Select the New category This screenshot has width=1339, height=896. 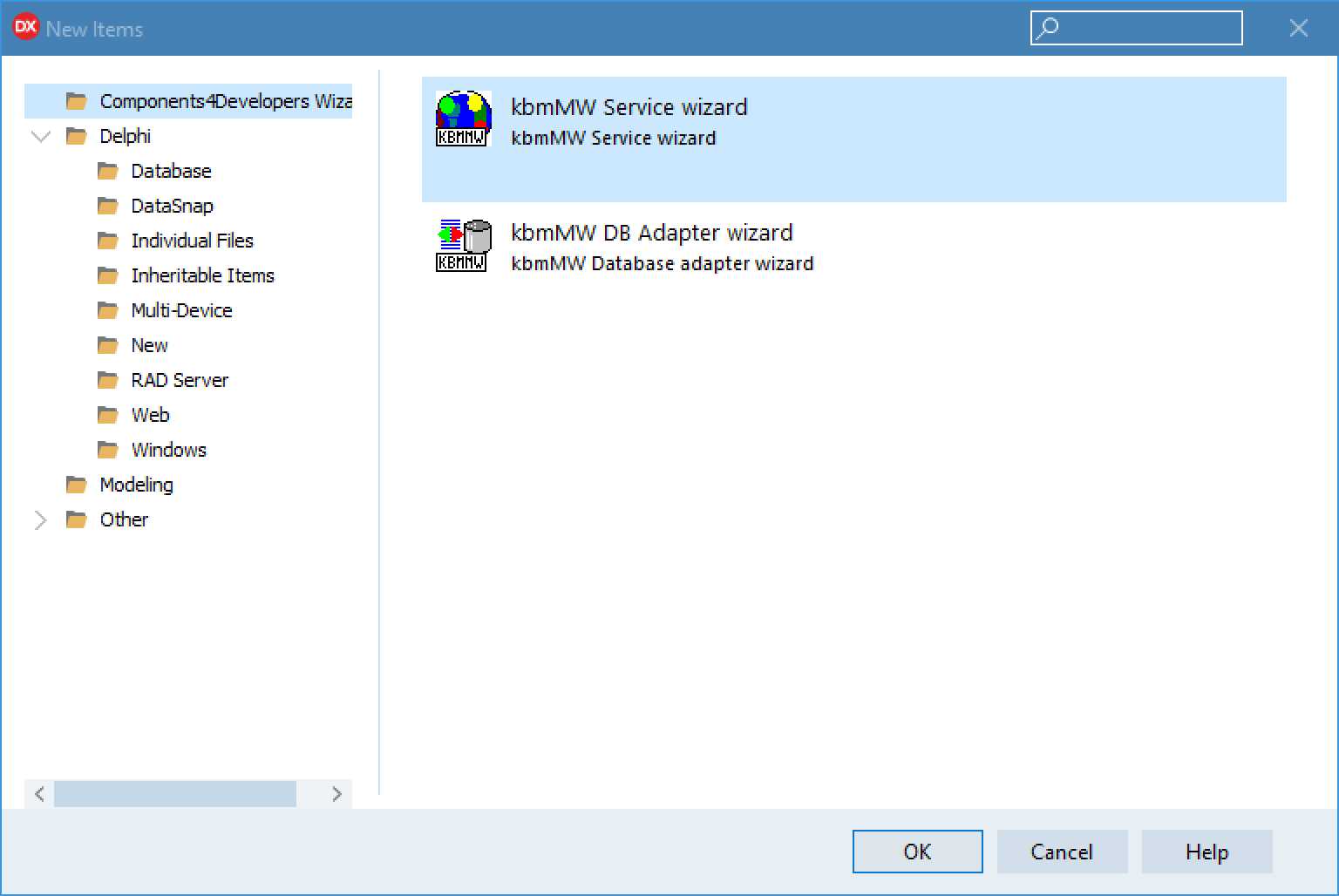(149, 345)
